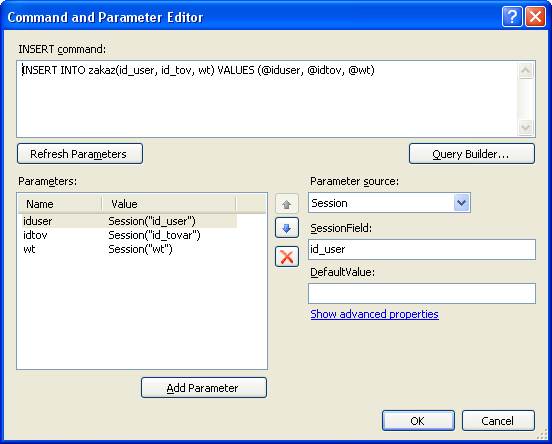
Task: Open the Parameter source dropdown
Action: pos(462,203)
